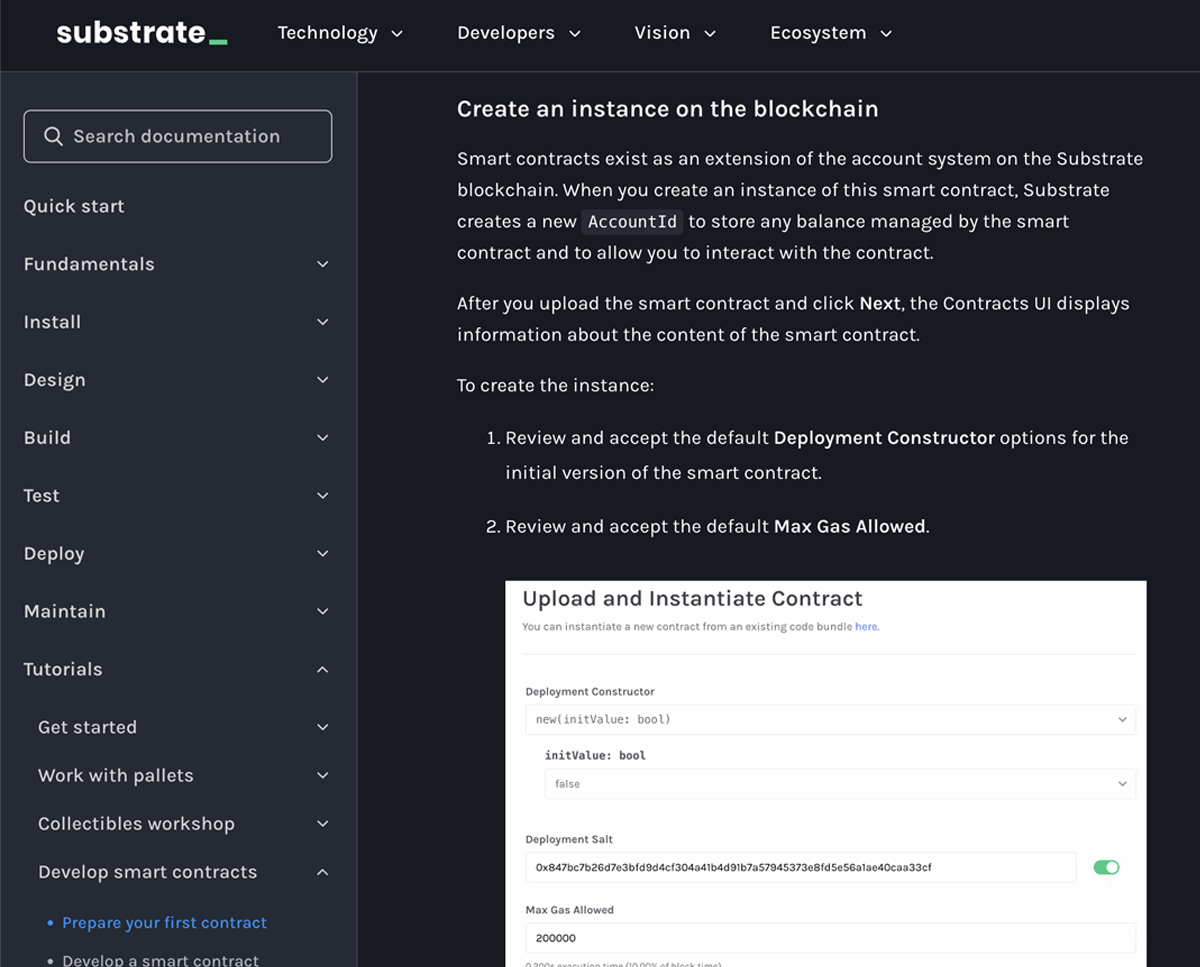Open the Quick start page
The width and height of the screenshot is (1200, 967).
tap(74, 206)
